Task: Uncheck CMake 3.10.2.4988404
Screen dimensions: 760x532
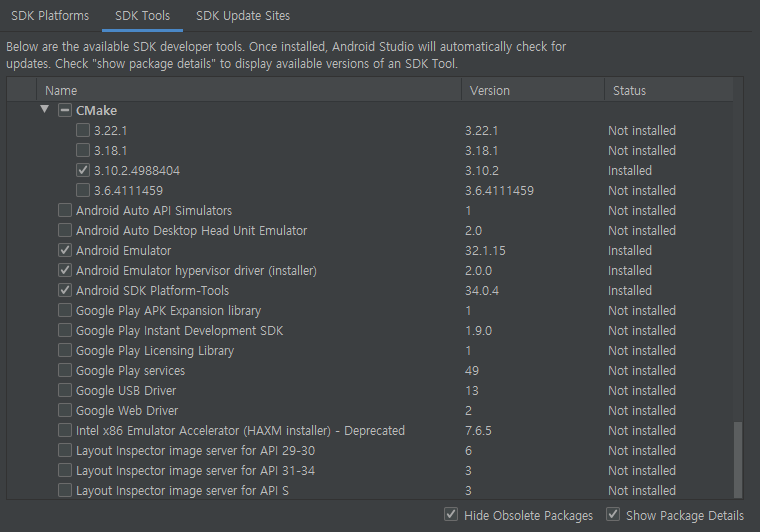Action: 83,170
